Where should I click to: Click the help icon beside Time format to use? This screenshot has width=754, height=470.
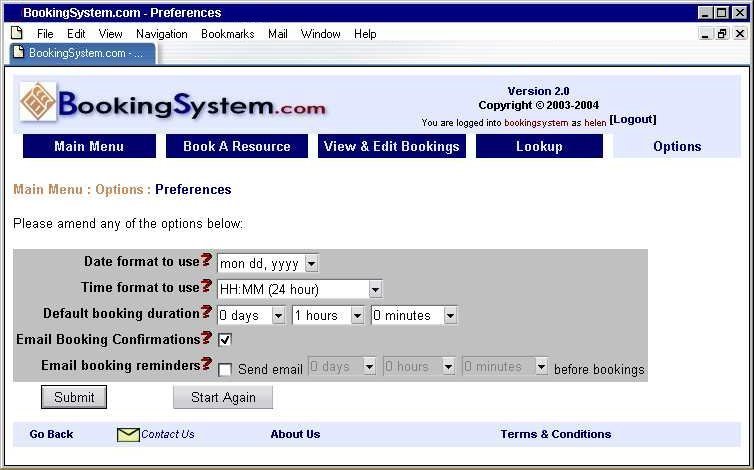[x=206, y=286]
